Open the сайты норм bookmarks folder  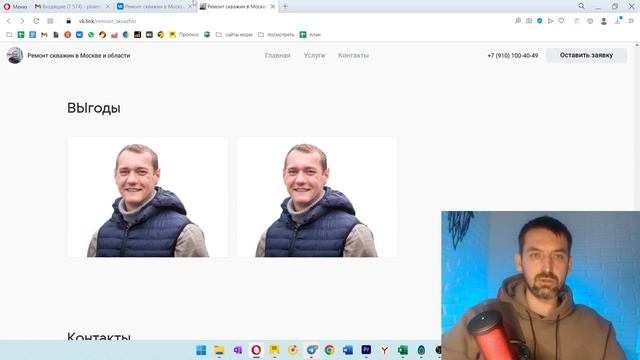click(234, 35)
